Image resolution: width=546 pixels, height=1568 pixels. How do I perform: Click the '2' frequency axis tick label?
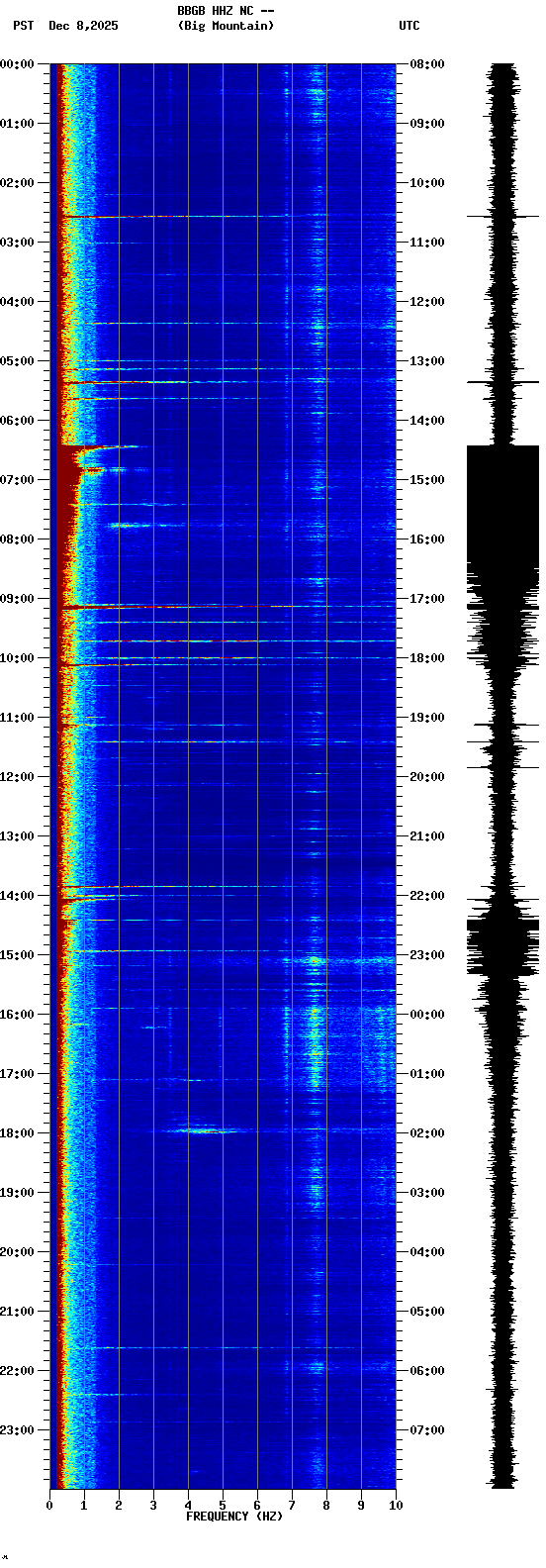pyautogui.click(x=119, y=1507)
